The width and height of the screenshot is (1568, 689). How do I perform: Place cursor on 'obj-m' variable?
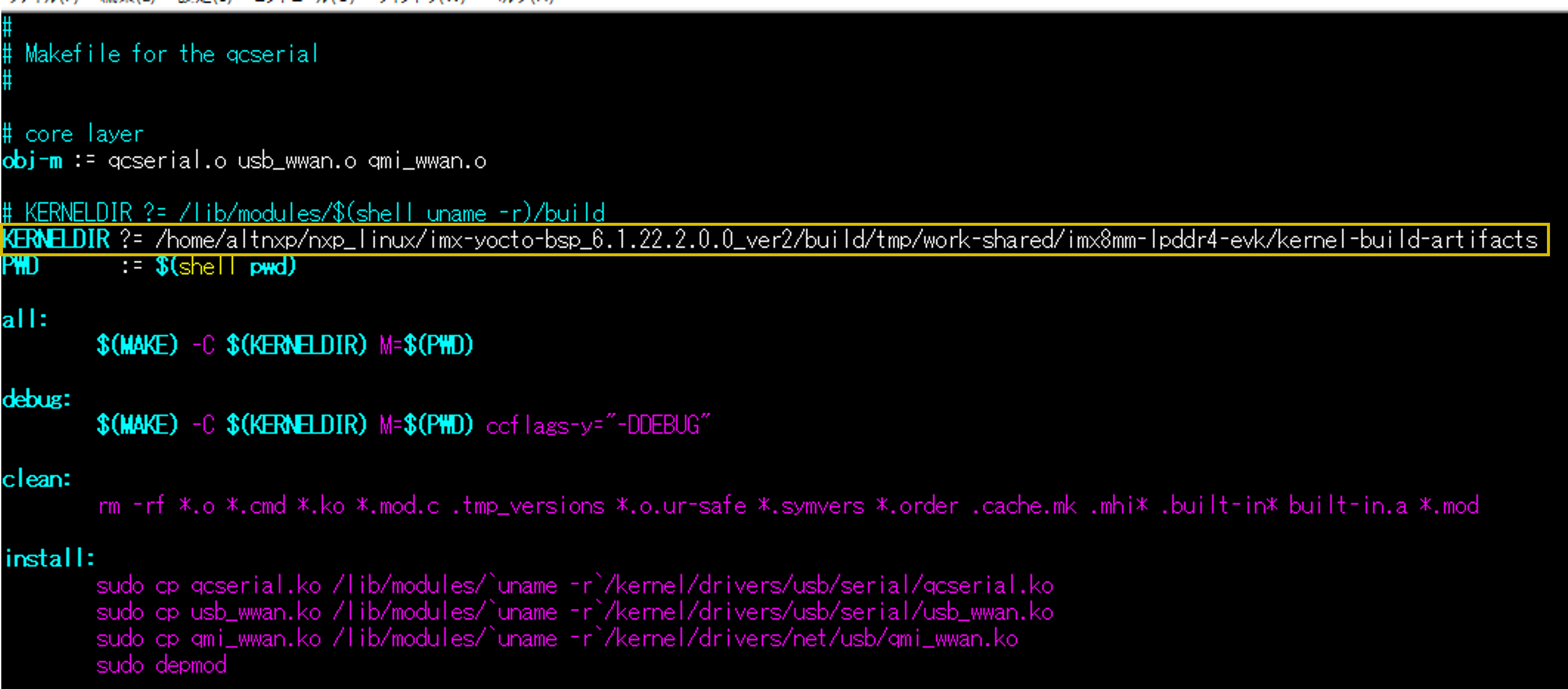(x=32, y=161)
